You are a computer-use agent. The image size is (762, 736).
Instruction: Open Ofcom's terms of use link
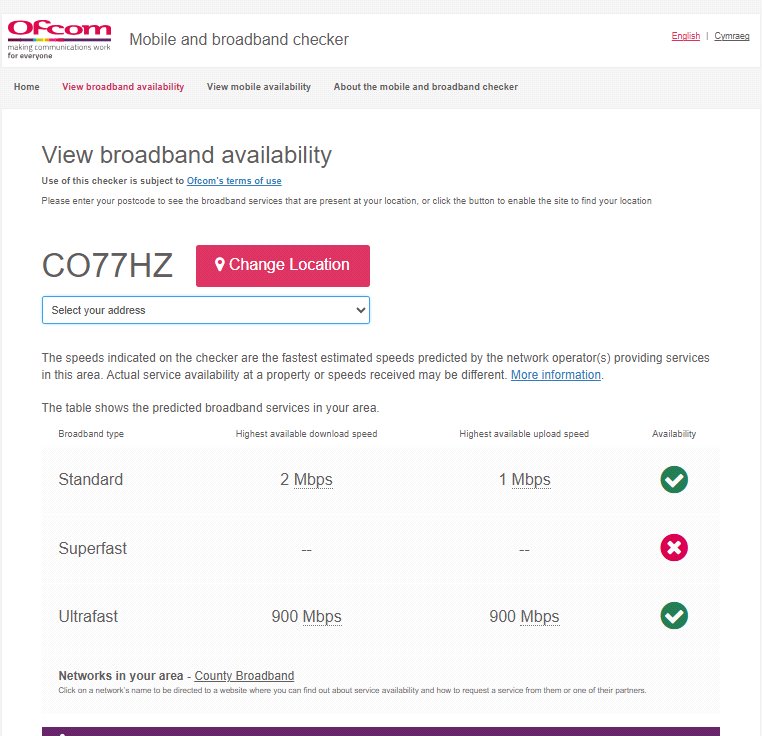pos(234,181)
